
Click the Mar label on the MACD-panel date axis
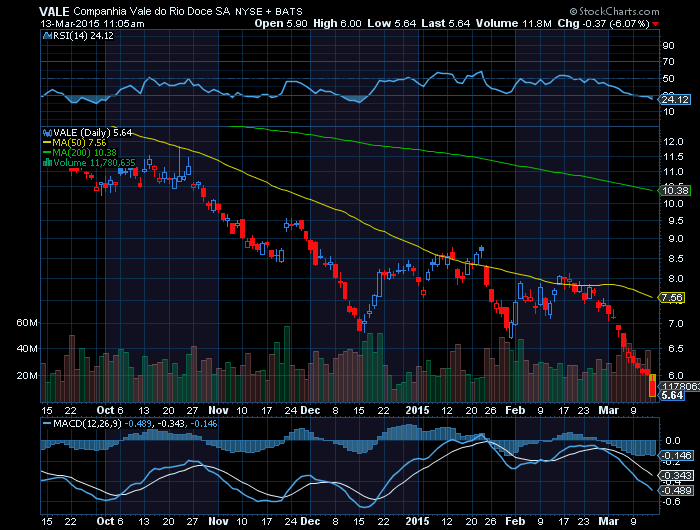point(608,521)
